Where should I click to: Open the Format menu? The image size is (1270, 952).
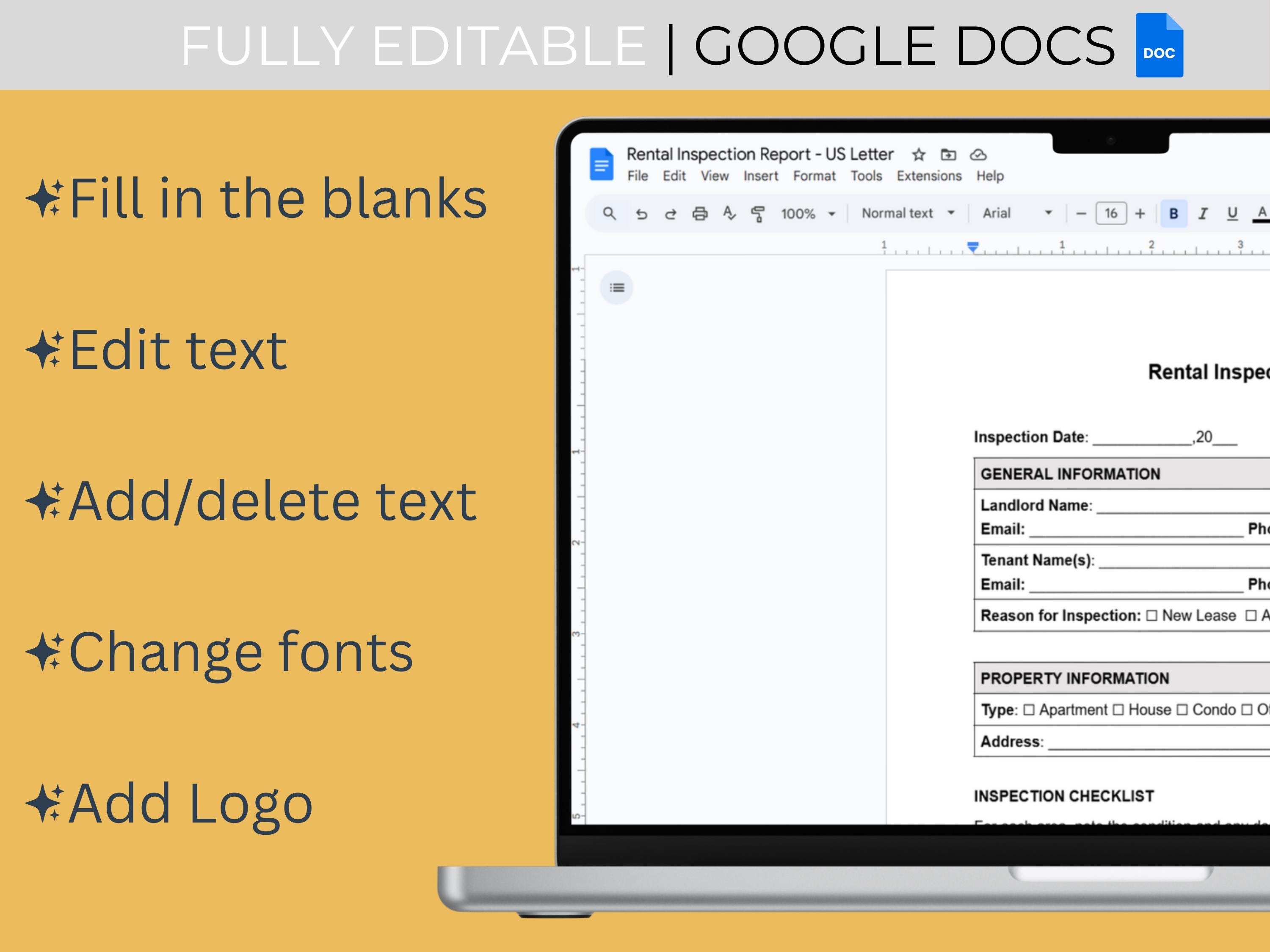814,176
